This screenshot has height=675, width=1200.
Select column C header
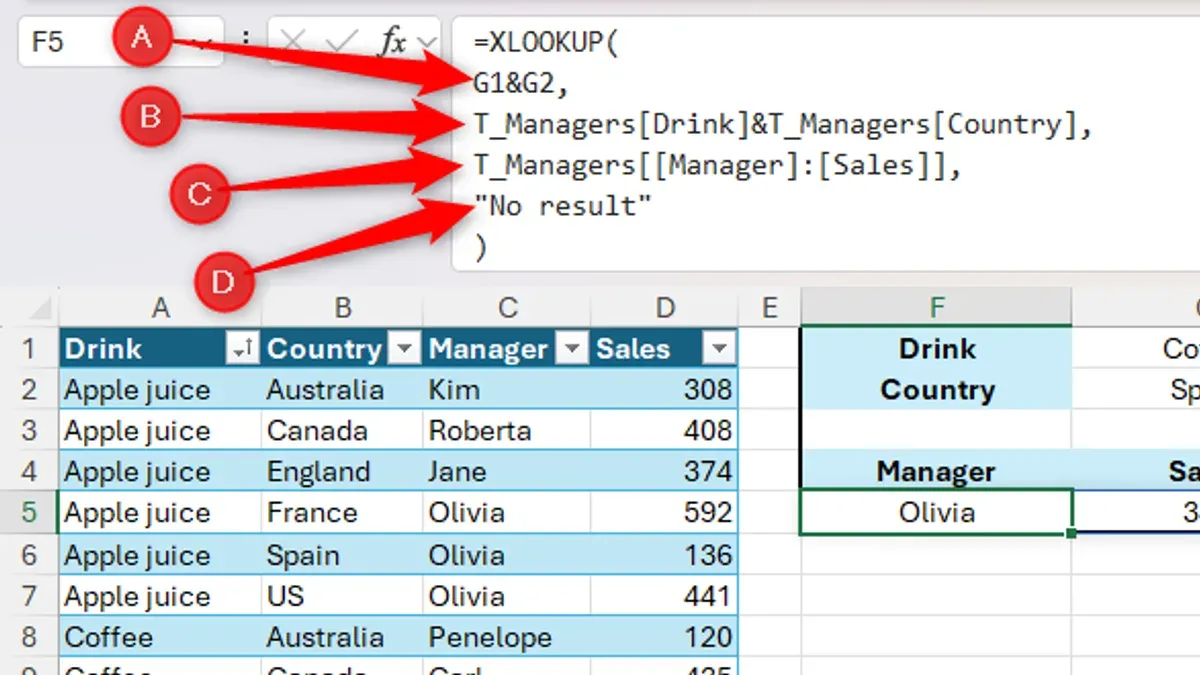tap(507, 308)
